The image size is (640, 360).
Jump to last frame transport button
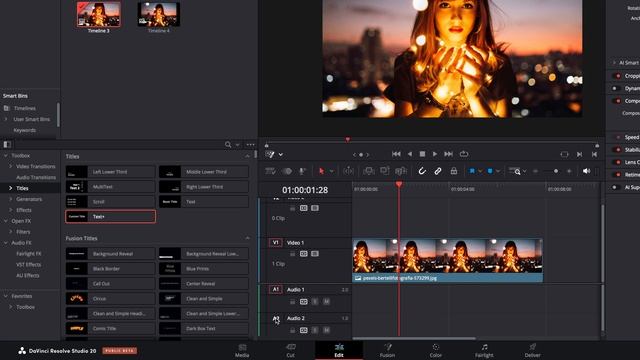(449, 154)
